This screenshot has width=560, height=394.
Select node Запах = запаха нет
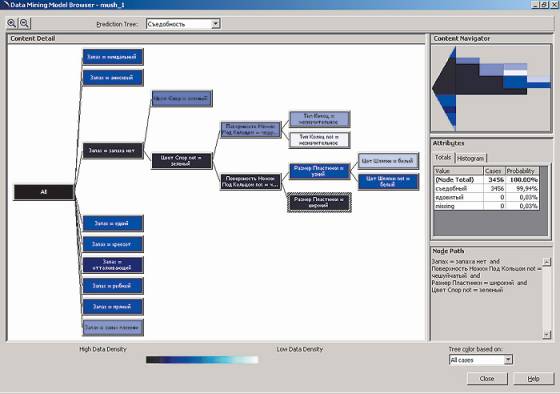click(113, 151)
